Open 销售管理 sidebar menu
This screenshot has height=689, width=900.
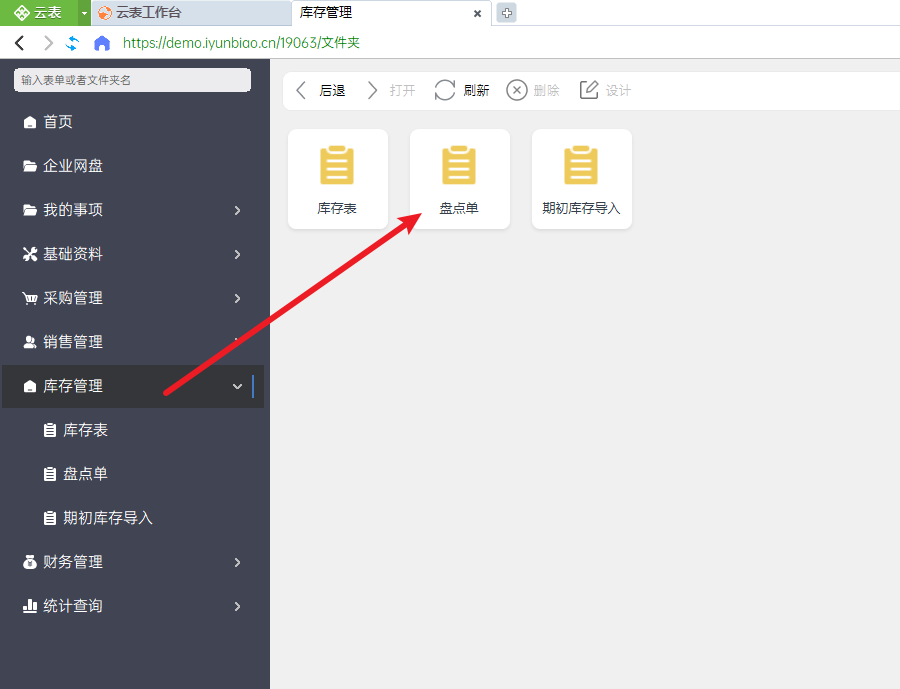(133, 342)
